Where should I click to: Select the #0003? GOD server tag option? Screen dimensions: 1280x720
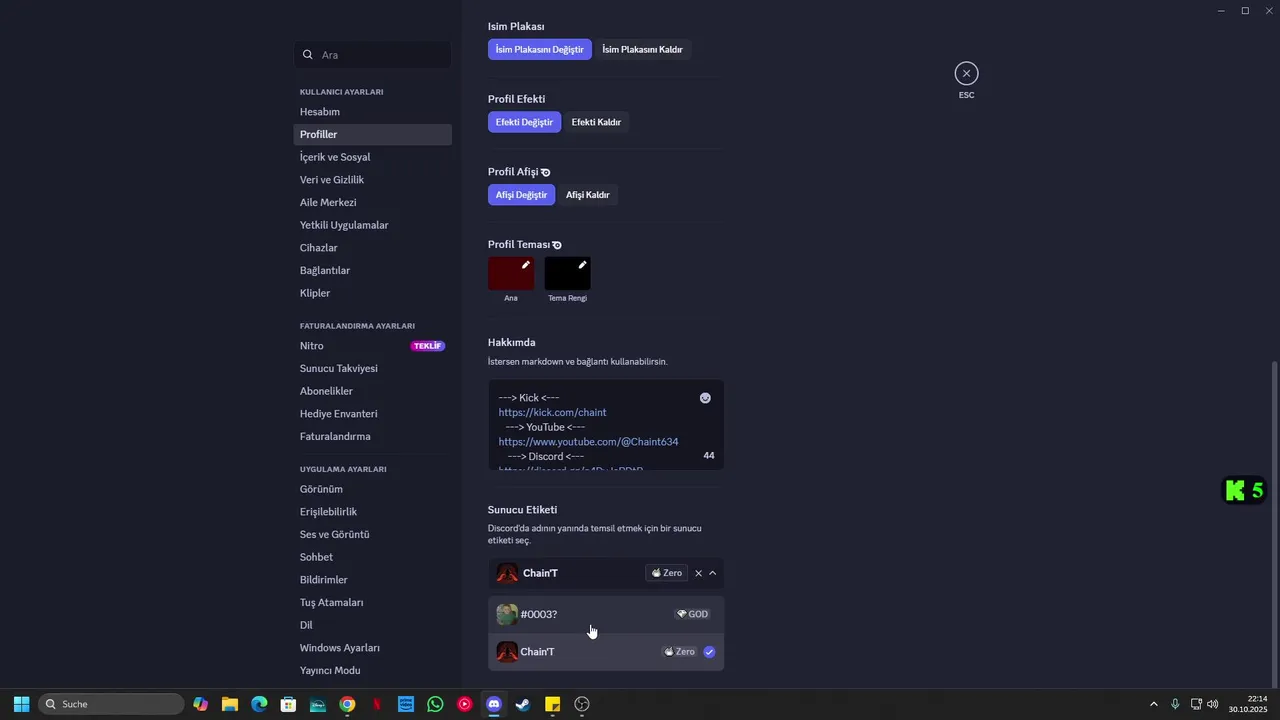pyautogui.click(x=606, y=614)
